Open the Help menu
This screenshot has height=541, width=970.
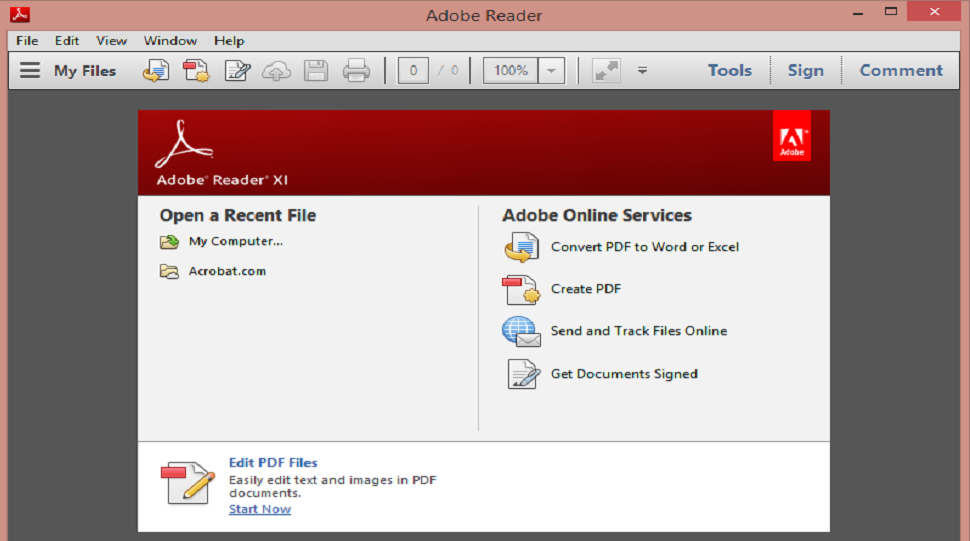[x=230, y=41]
